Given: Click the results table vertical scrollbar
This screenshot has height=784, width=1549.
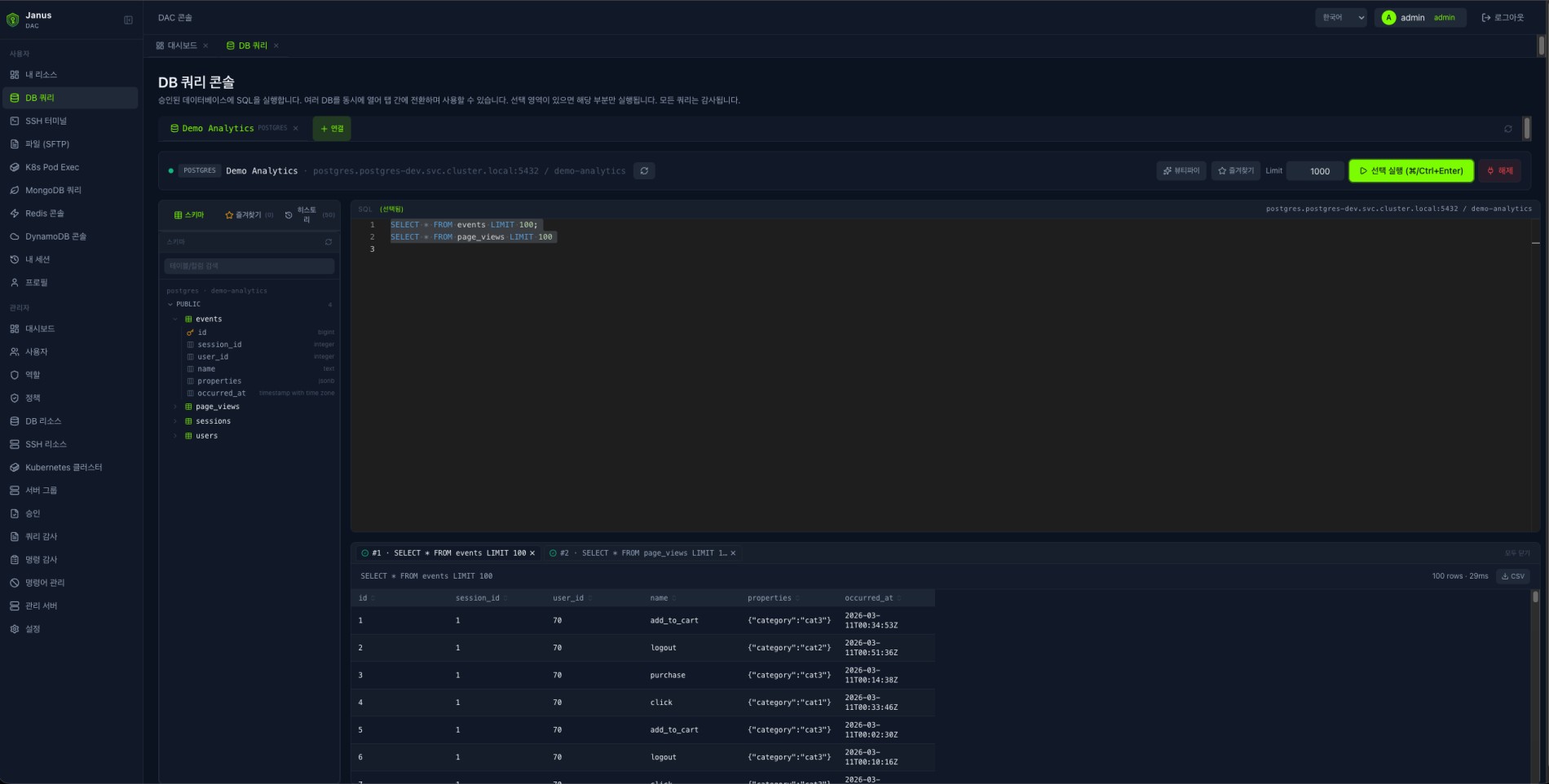Looking at the screenshot, I should click(x=1535, y=597).
